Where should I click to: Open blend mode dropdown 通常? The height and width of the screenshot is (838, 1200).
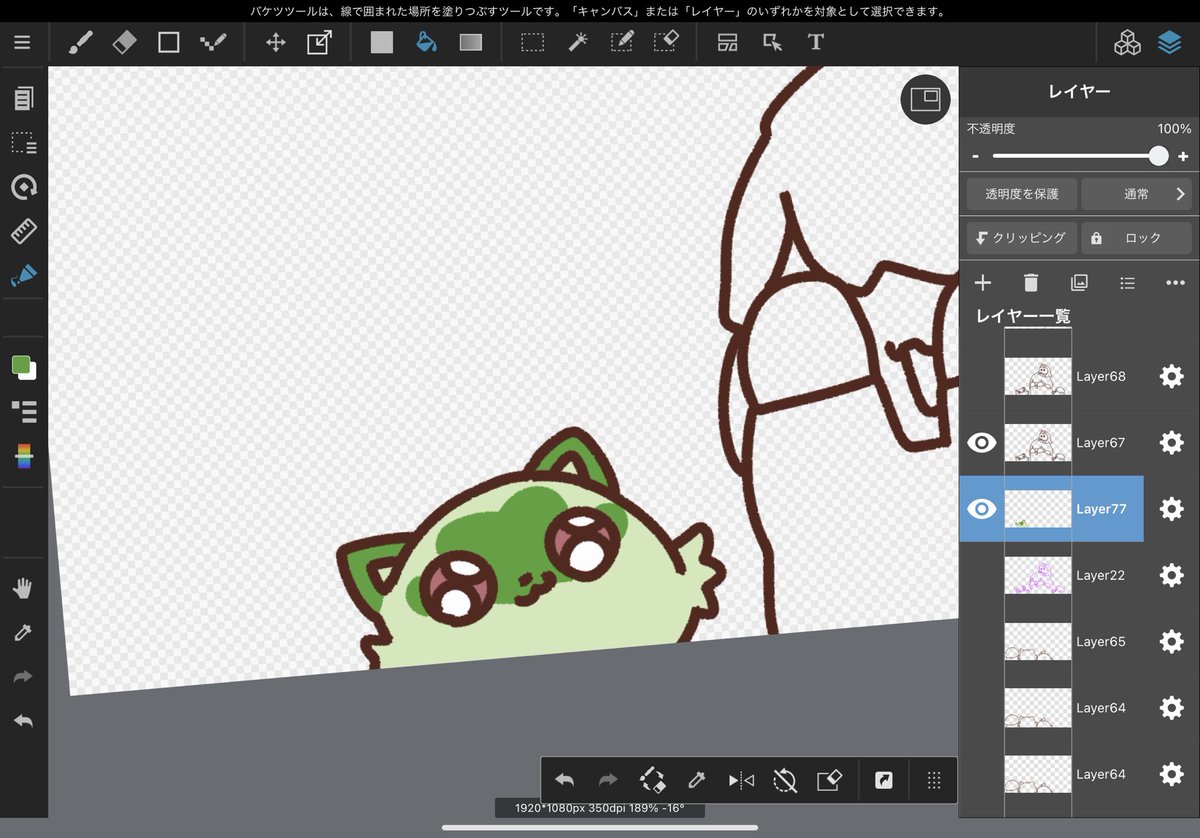pyautogui.click(x=1136, y=194)
